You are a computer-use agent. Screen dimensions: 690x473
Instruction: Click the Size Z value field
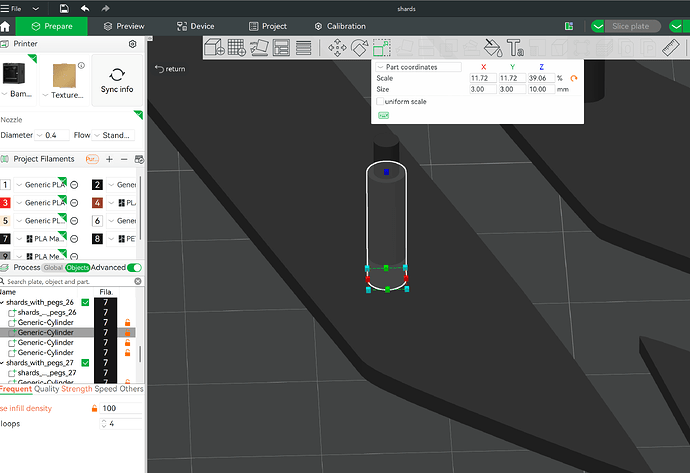coord(541,89)
